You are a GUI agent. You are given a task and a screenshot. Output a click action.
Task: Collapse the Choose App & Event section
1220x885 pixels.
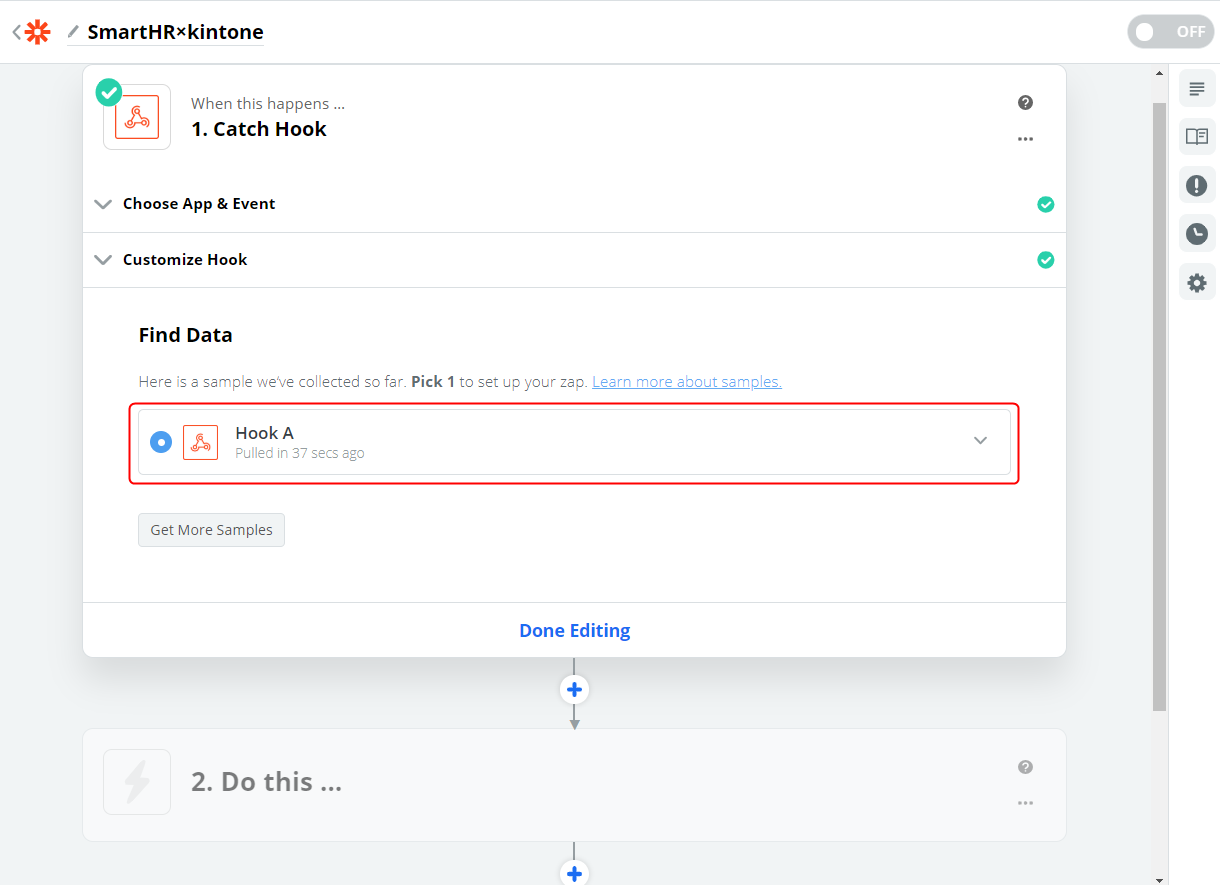[102, 204]
